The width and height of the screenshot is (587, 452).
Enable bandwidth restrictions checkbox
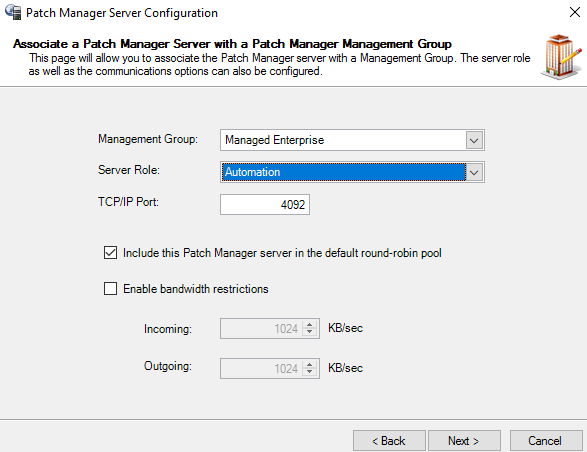(110, 289)
